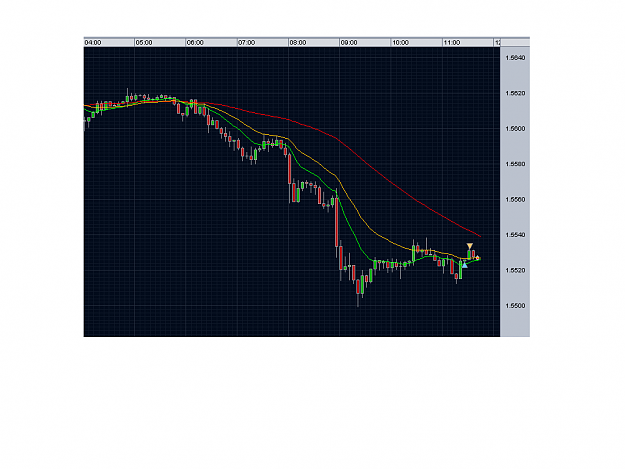Image resolution: width=625 pixels, height=469 pixels.
Task: Click the red moving average line end
Action: tap(480, 236)
